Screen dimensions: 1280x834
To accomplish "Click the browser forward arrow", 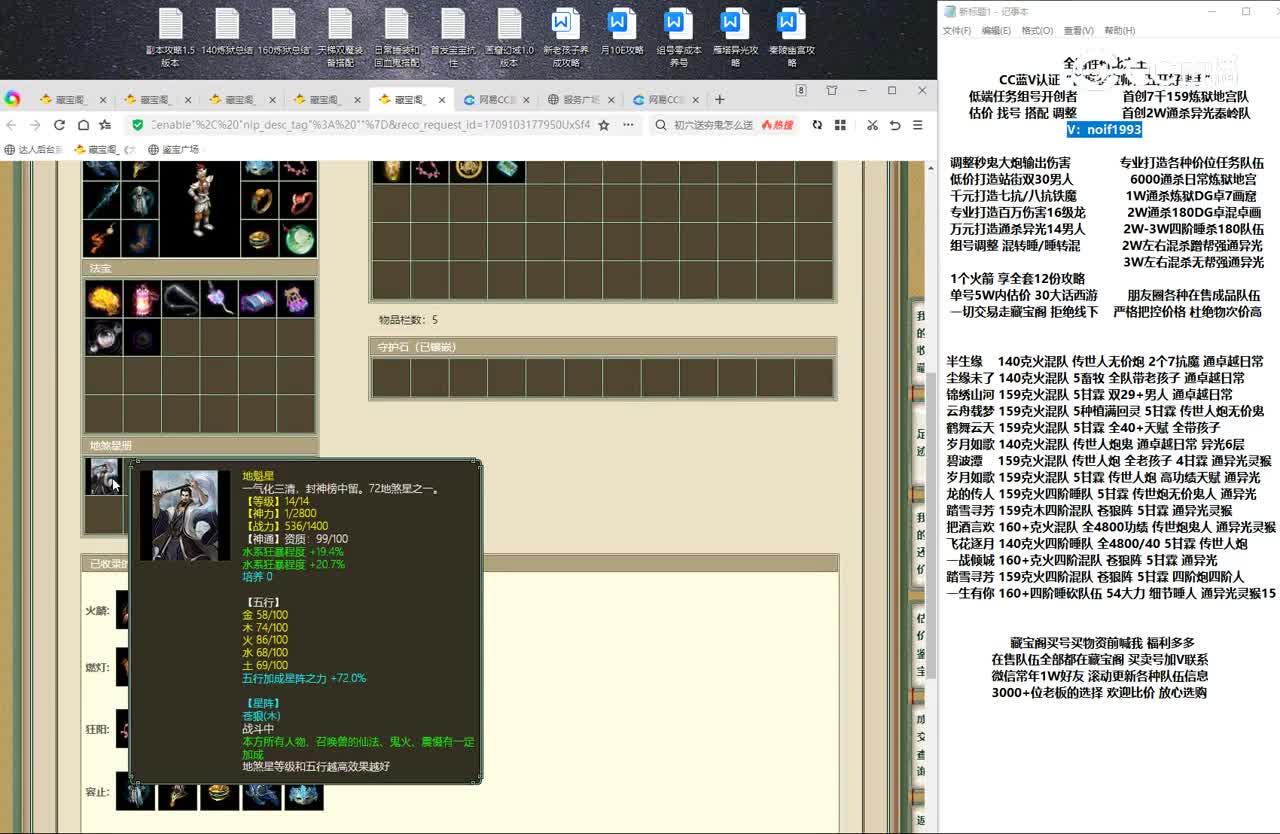I will (x=35, y=125).
